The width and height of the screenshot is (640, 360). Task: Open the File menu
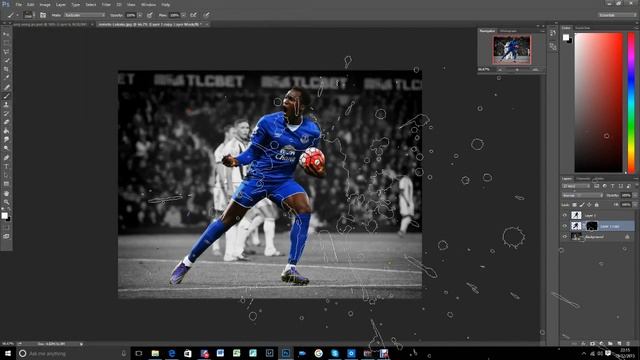pyautogui.click(x=18, y=4)
